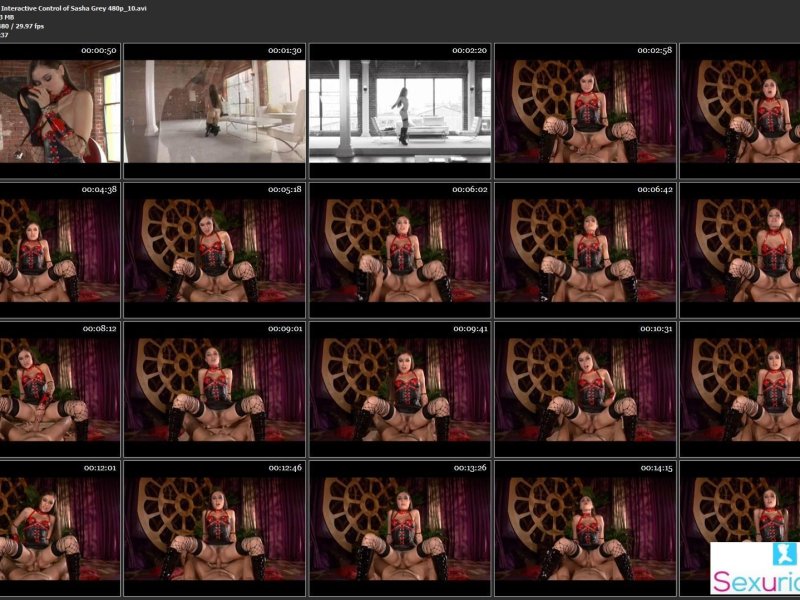Click the thumbnail labeled 00:09:01
The image size is (800, 600).
[x=214, y=389]
